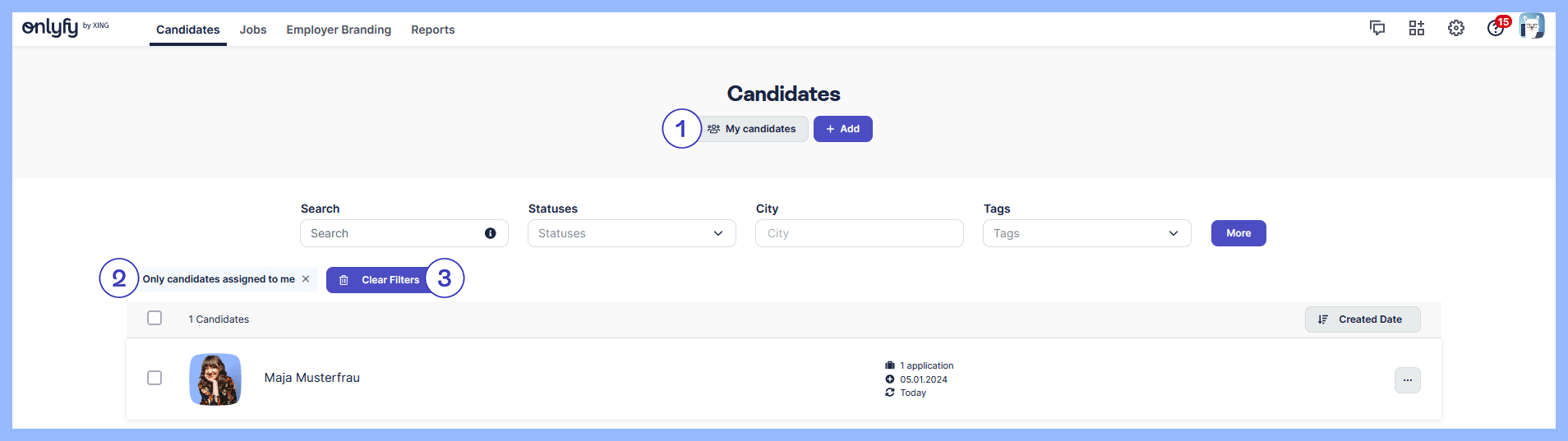The width and height of the screenshot is (1568, 441).
Task: Open help with 15 notifications badge
Action: [x=1496, y=28]
